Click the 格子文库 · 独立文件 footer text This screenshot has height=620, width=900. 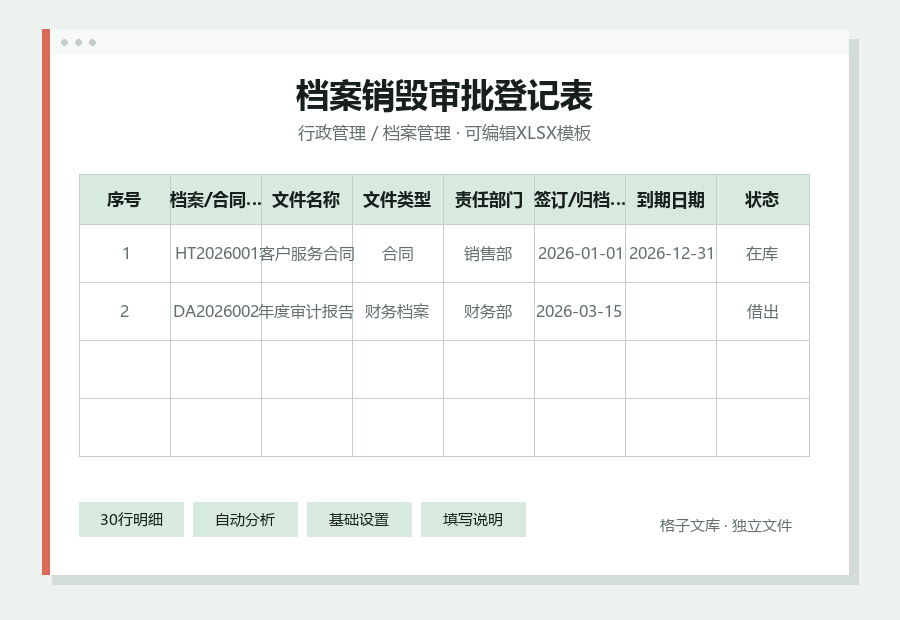click(726, 526)
